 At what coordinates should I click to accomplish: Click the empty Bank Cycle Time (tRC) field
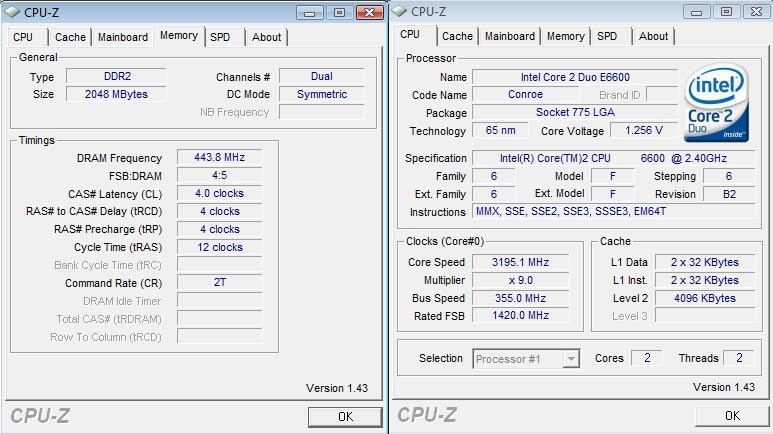click(x=219, y=265)
